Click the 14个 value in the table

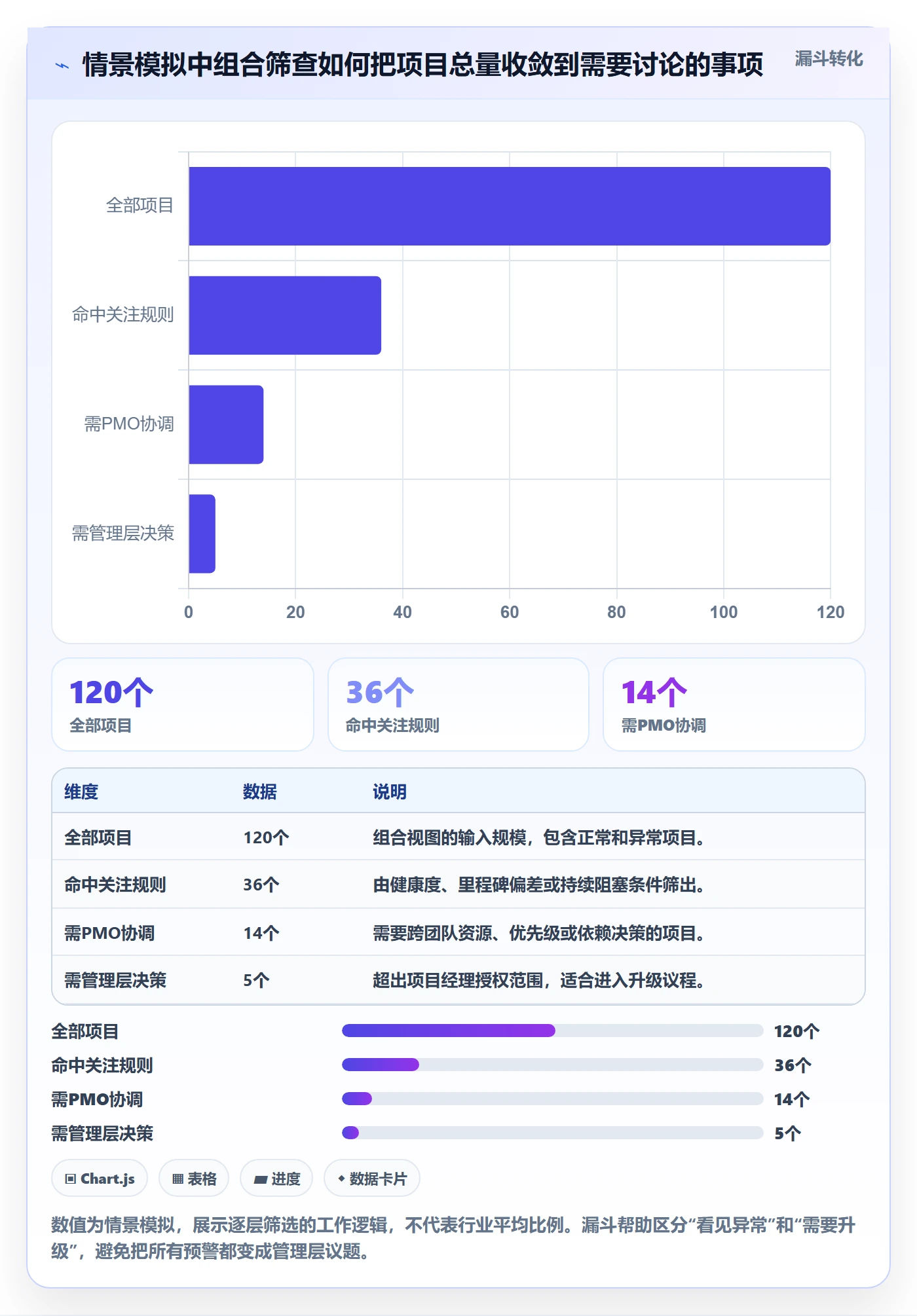(x=261, y=933)
